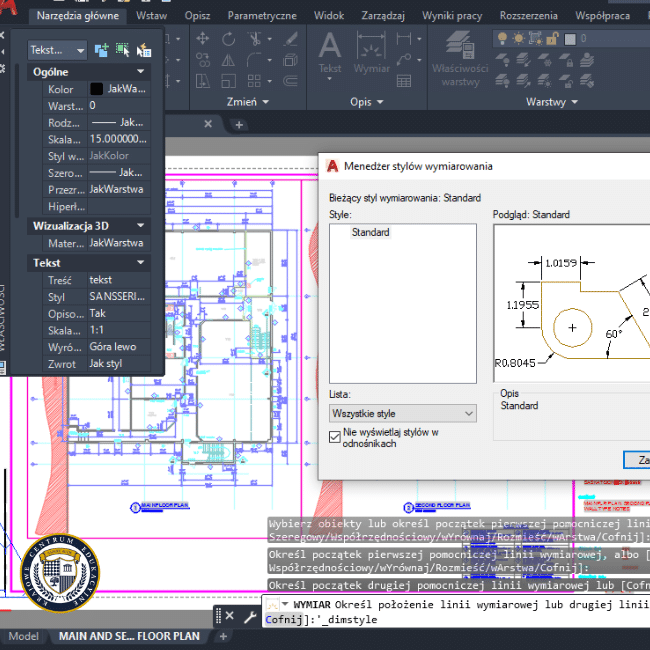The width and height of the screenshot is (650, 650).
Task: Collapse the Wizualizacja 3D section
Action: pyautogui.click(x=141, y=226)
